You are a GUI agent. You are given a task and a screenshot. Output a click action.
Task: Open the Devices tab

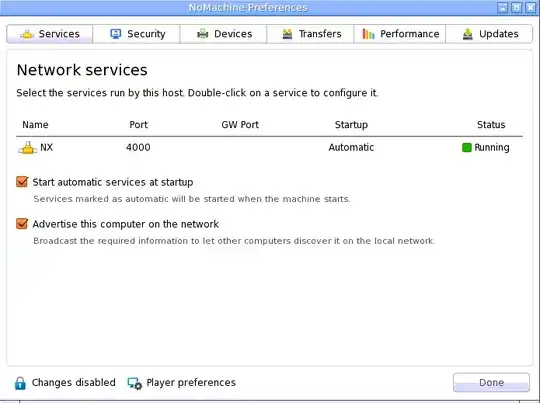(223, 34)
